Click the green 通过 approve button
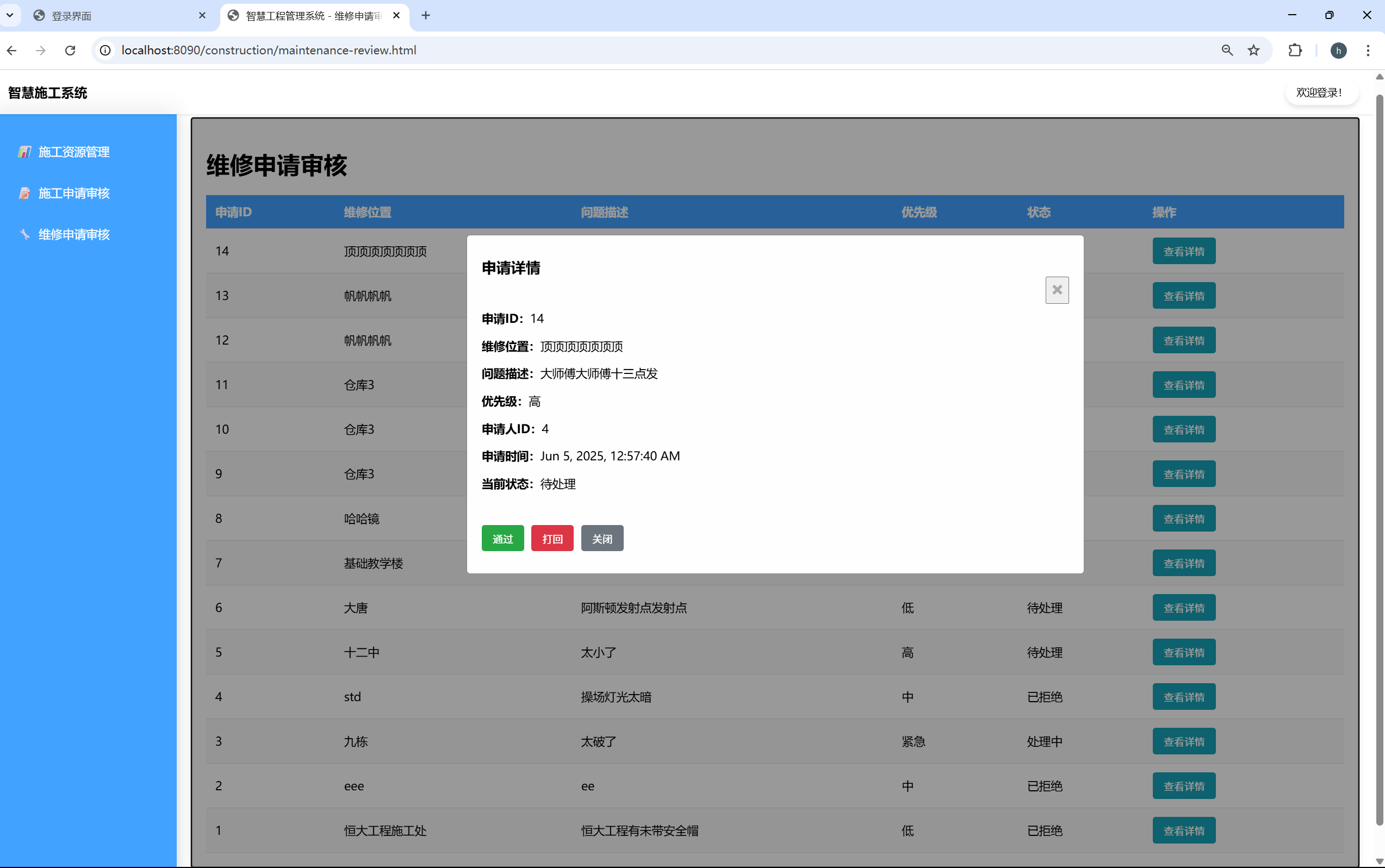 502,539
